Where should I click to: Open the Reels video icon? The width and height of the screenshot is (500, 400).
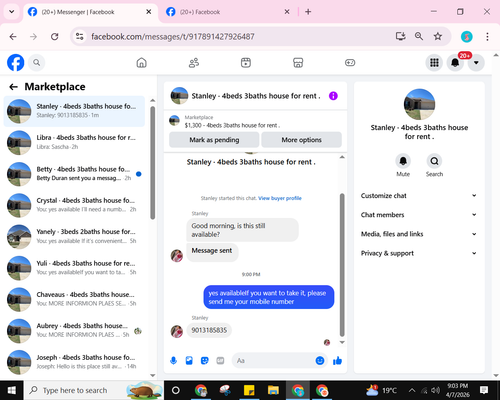click(246, 63)
